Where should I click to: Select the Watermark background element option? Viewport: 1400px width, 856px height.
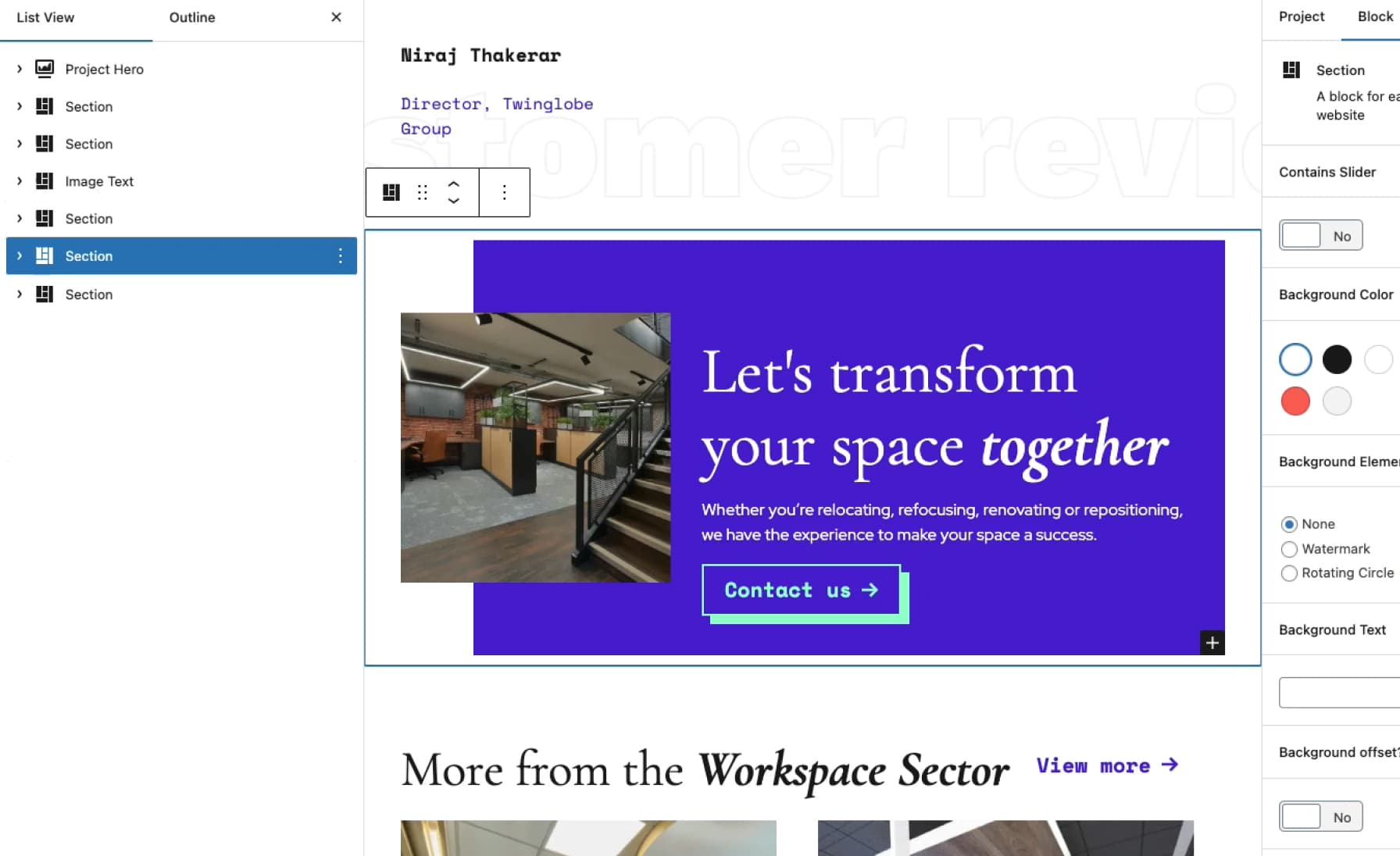point(1289,549)
